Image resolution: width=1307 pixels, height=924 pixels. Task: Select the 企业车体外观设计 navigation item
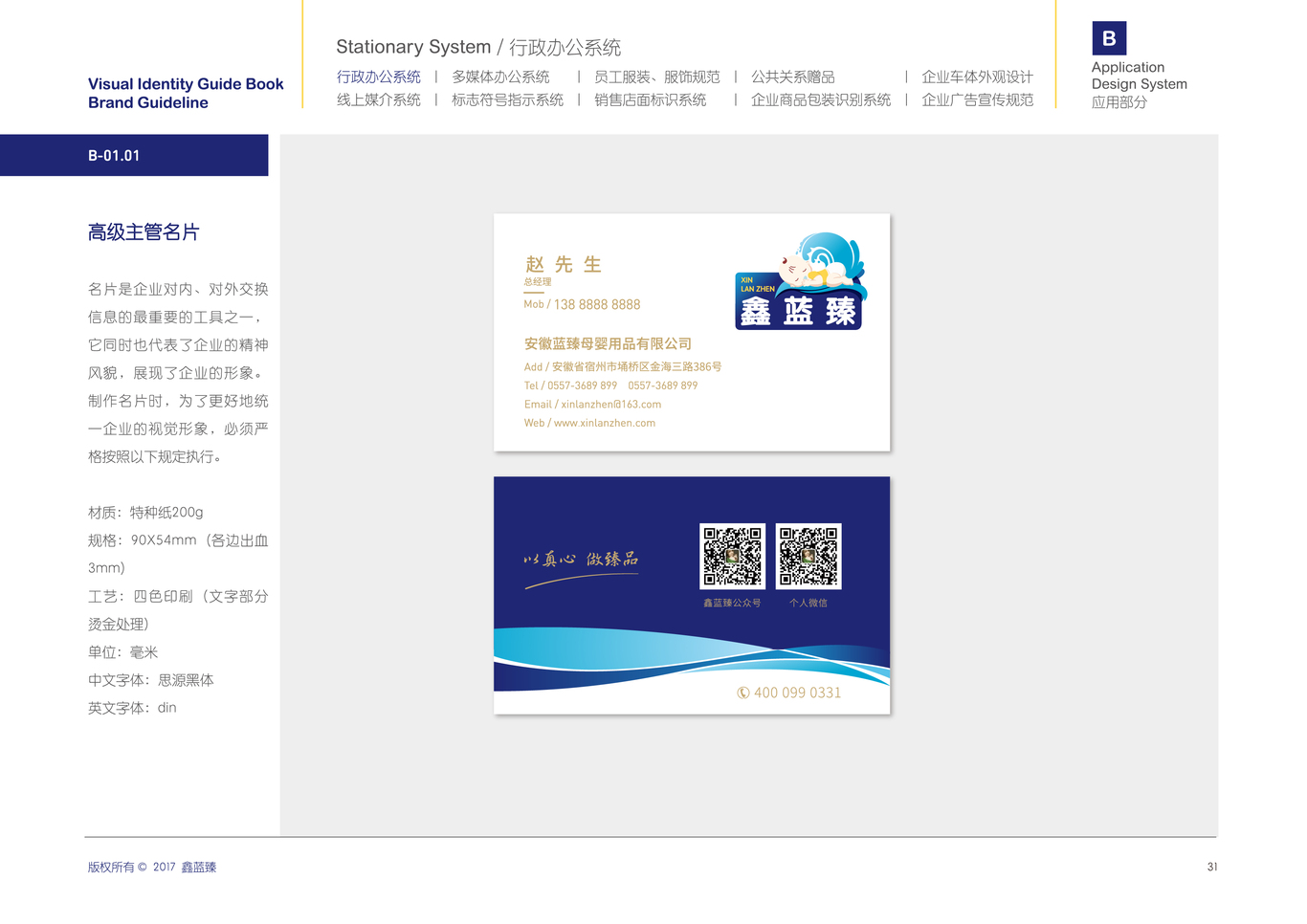click(977, 77)
